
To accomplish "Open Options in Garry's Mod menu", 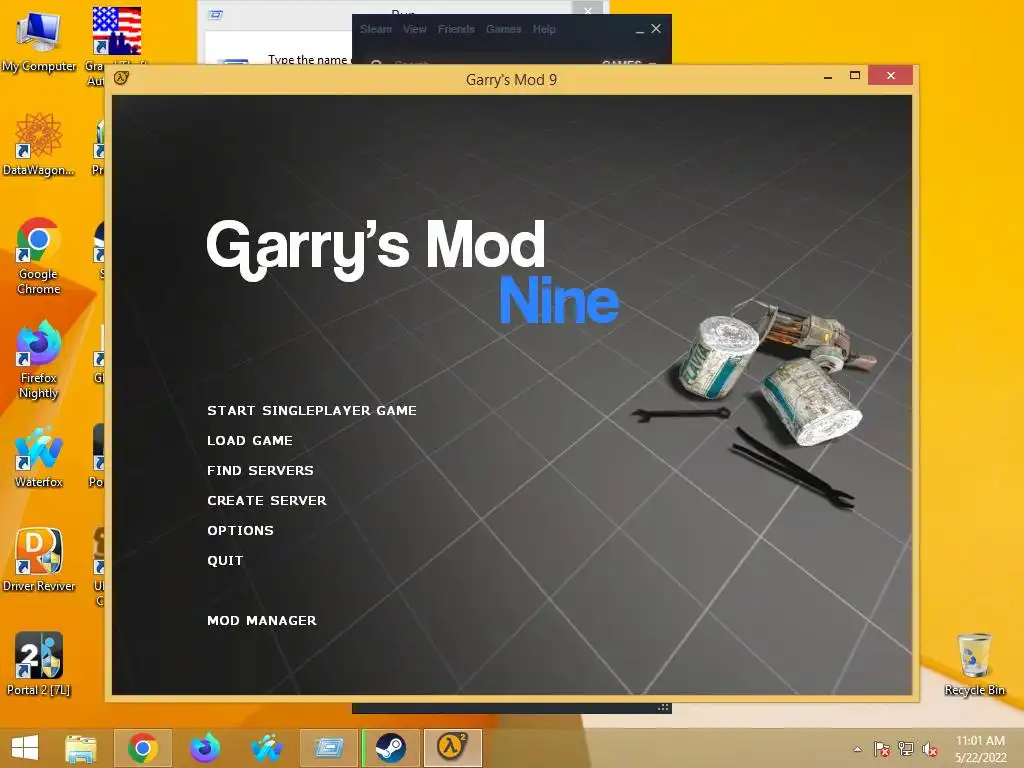I will tap(240, 531).
